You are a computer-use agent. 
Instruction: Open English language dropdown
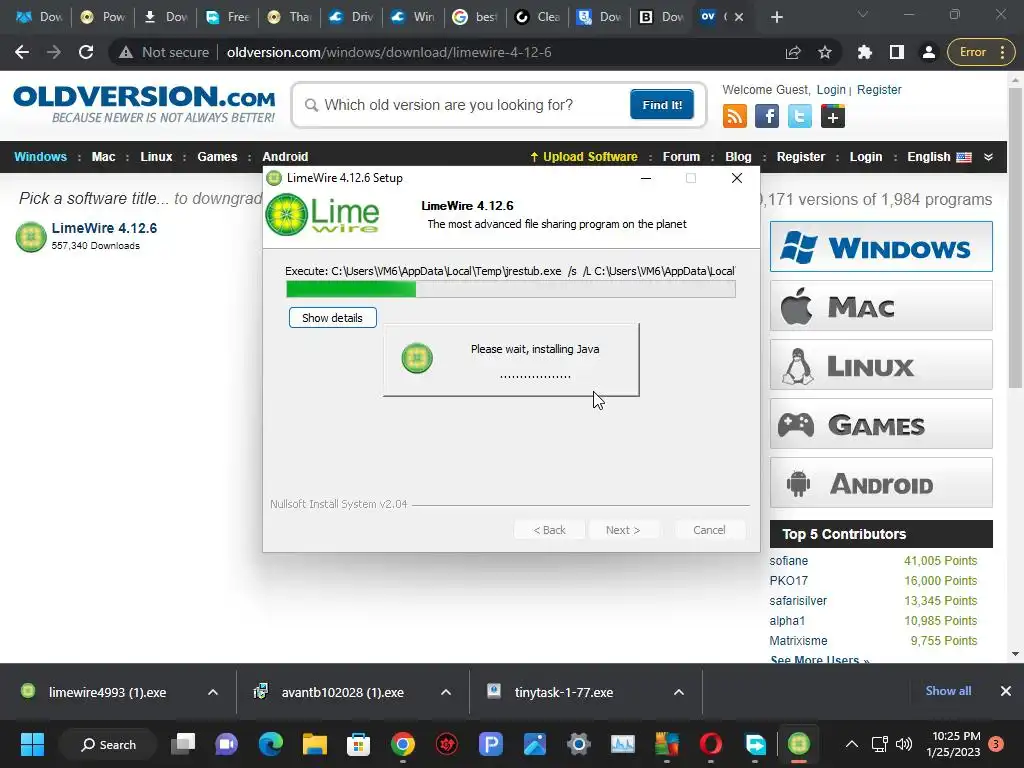coord(939,157)
